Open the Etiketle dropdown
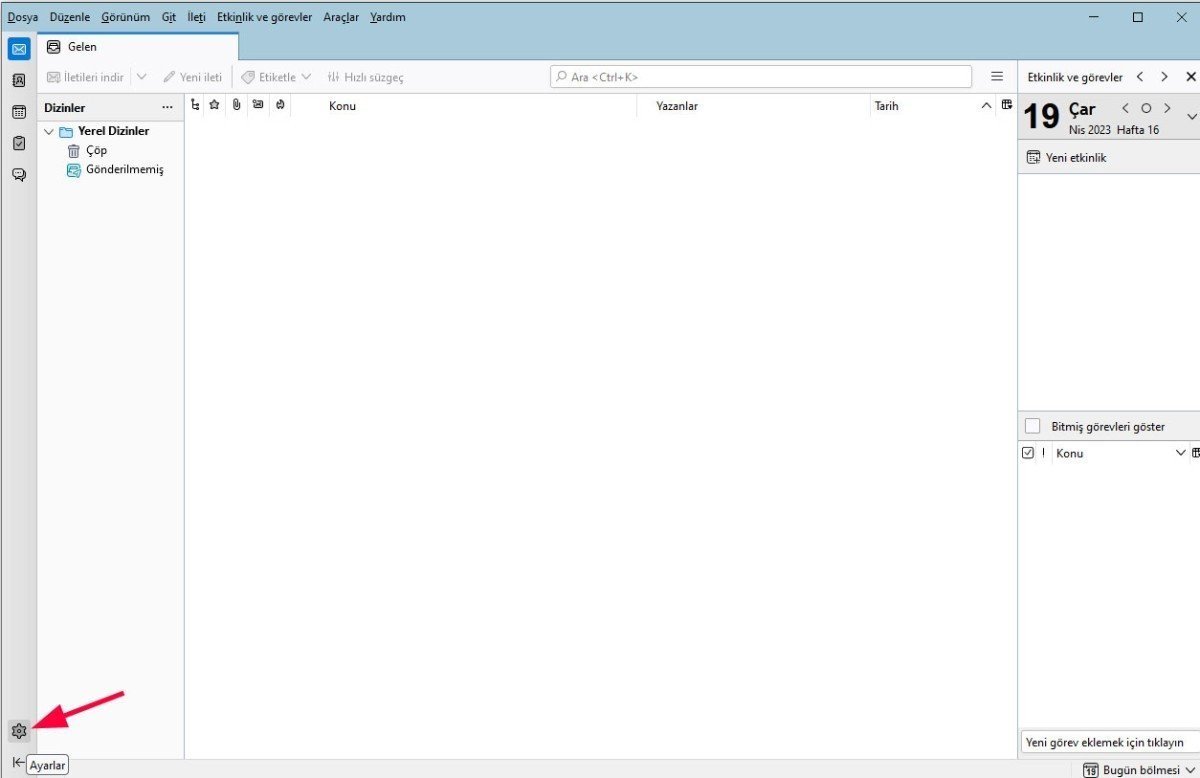 [x=276, y=76]
